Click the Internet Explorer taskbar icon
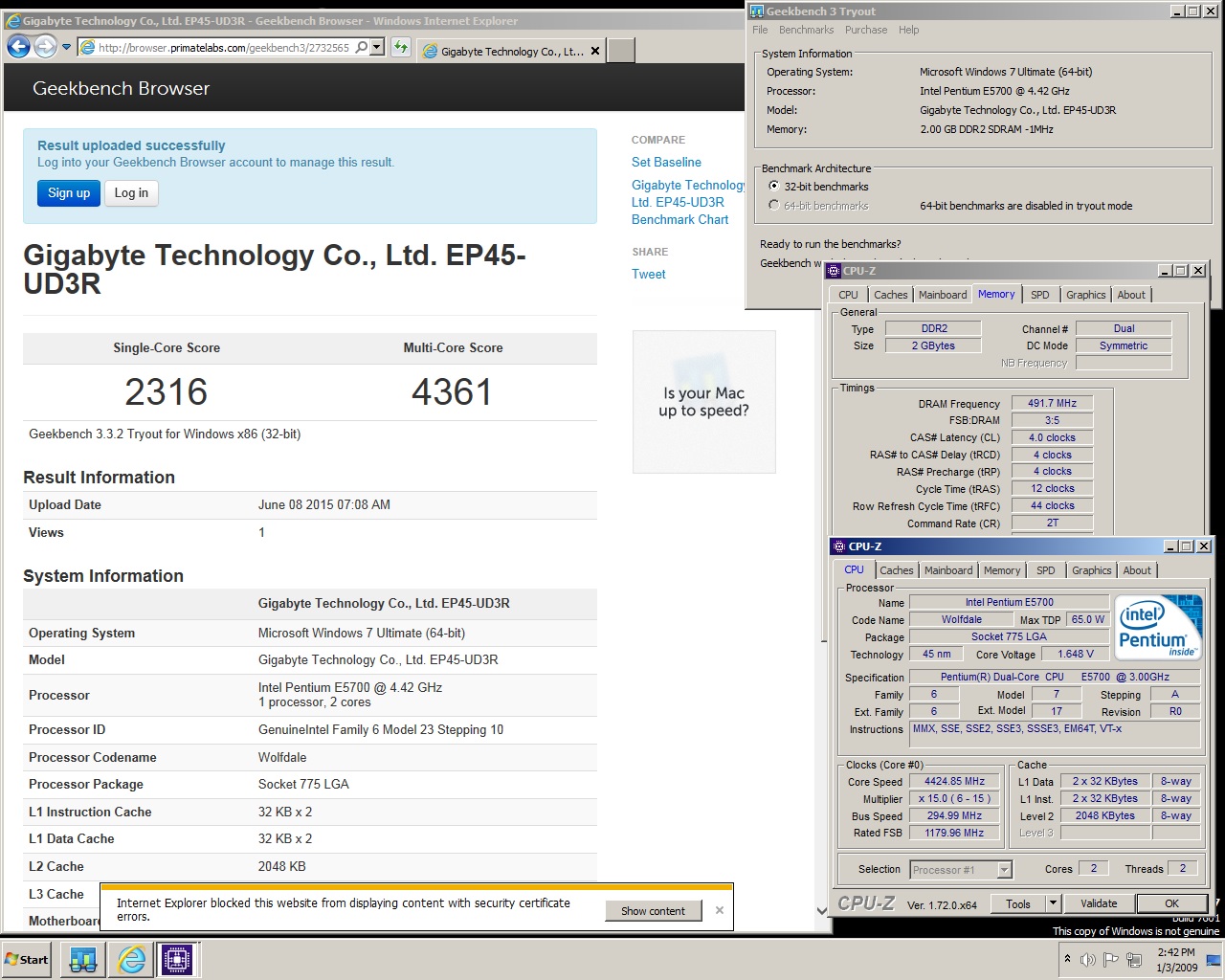Image resolution: width=1225 pixels, height=980 pixels. (x=131, y=959)
